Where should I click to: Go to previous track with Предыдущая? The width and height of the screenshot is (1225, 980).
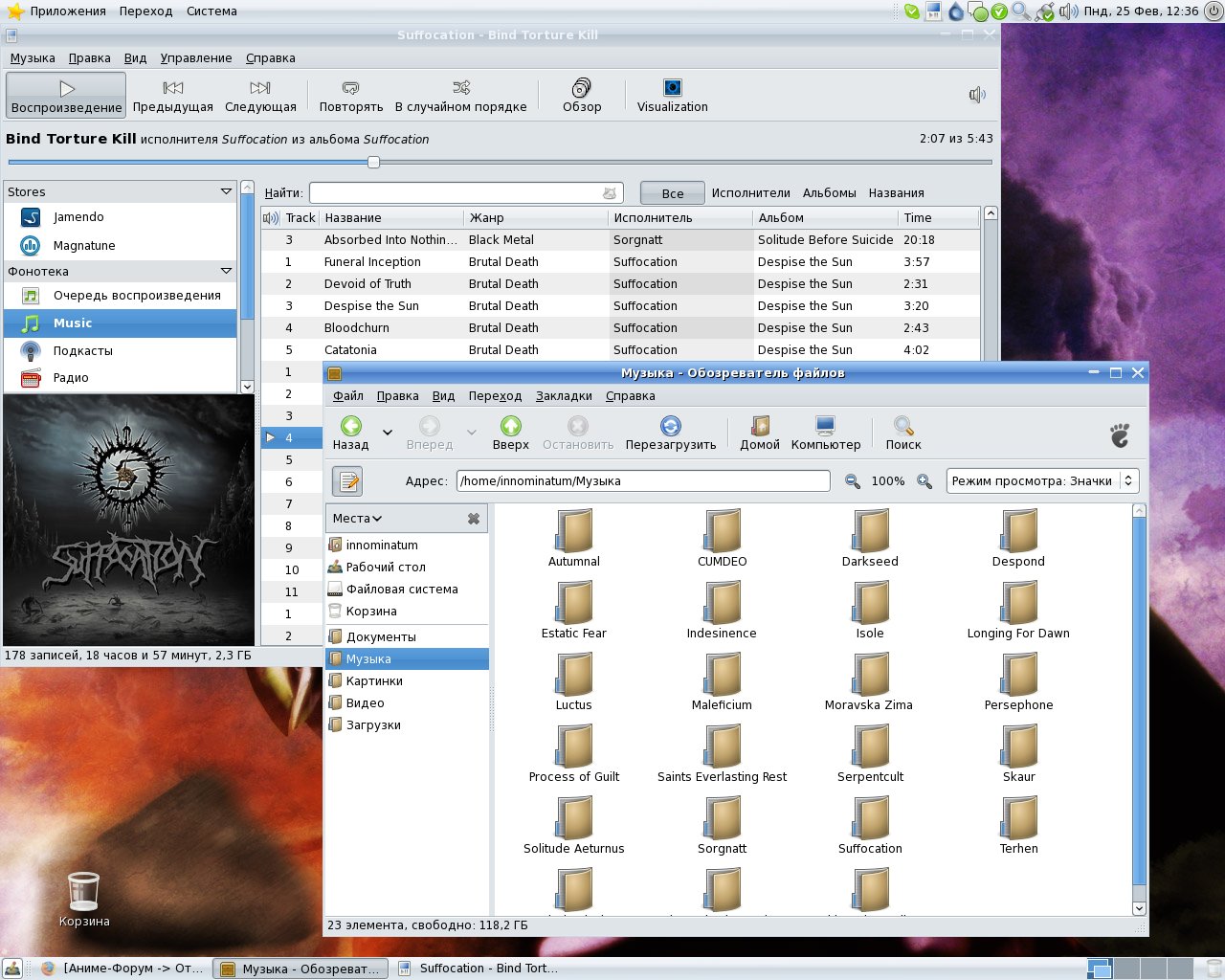pyautogui.click(x=173, y=96)
